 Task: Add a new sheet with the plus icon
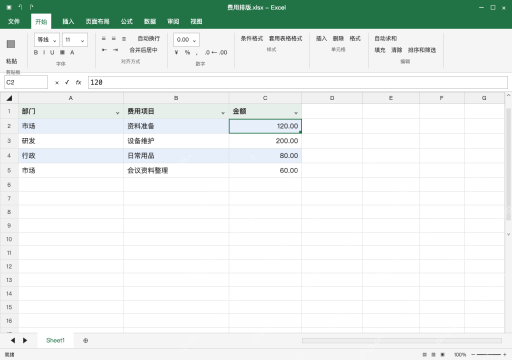coord(86,341)
